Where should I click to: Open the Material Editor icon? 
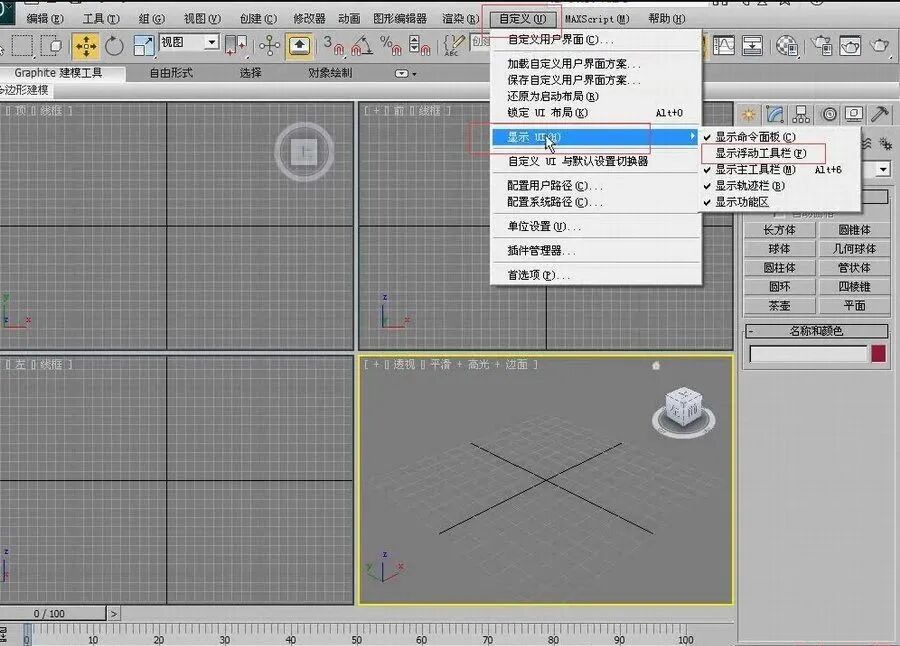pyautogui.click(x=787, y=46)
